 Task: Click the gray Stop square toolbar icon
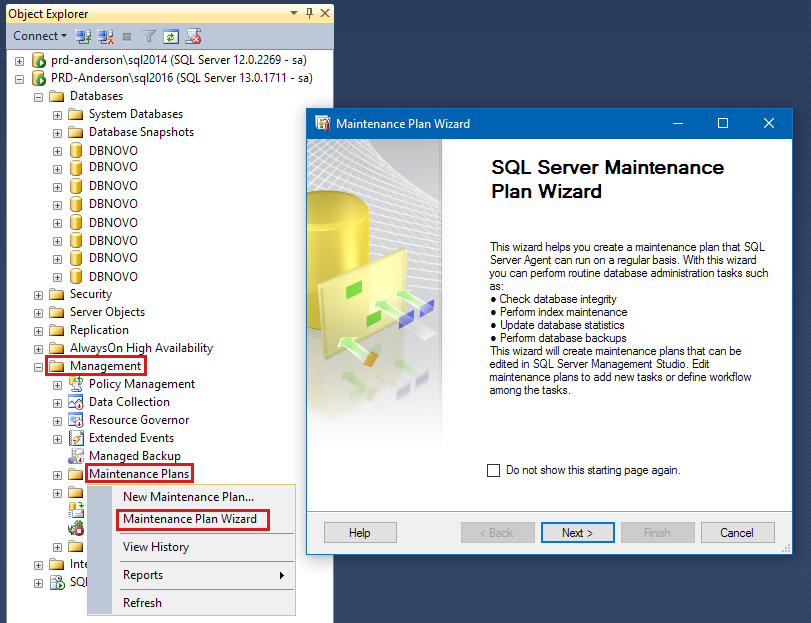[x=127, y=36]
